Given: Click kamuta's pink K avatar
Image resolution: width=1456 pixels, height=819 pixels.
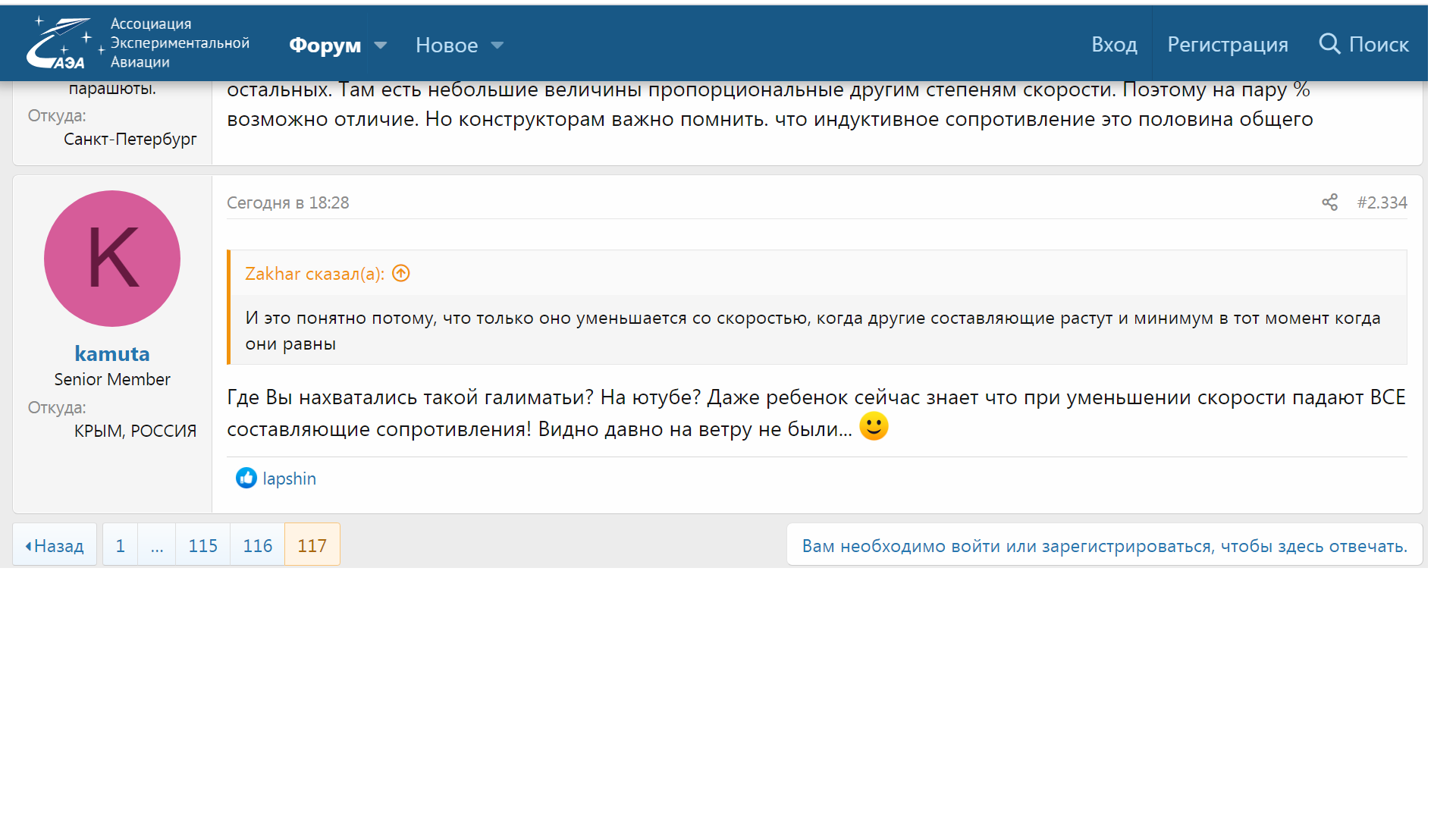Looking at the screenshot, I should (x=112, y=259).
